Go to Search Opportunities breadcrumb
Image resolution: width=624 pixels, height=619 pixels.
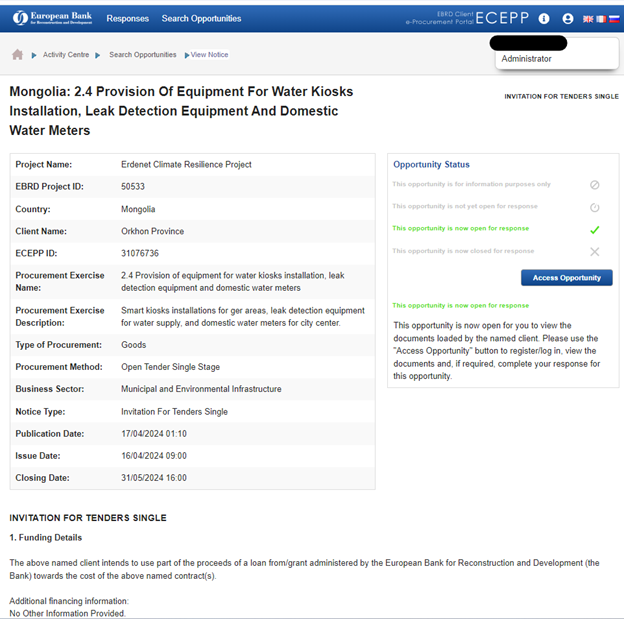tap(142, 55)
